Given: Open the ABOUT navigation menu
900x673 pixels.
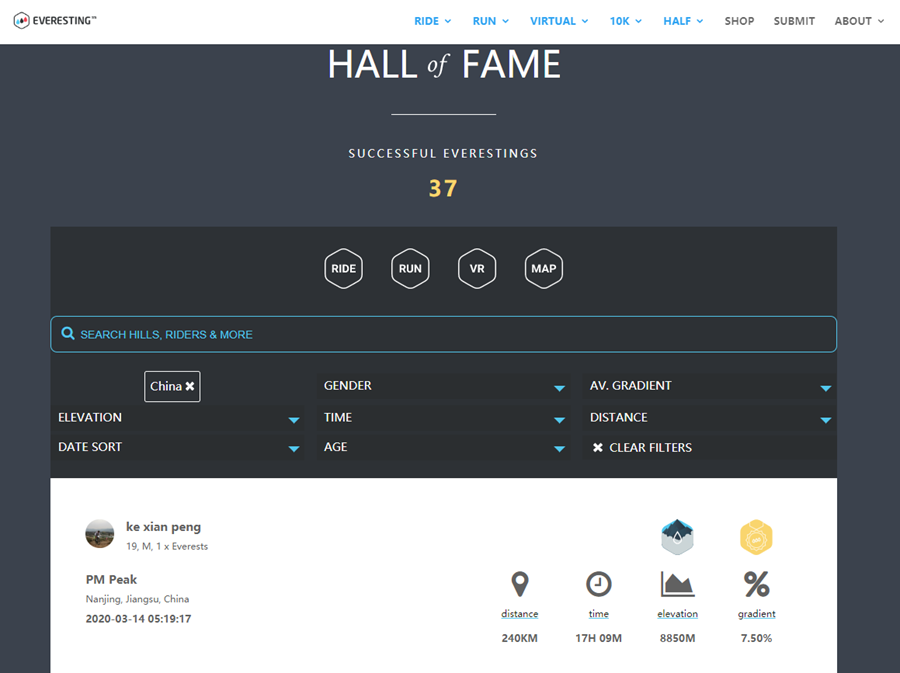Looking at the screenshot, I should coord(859,21).
